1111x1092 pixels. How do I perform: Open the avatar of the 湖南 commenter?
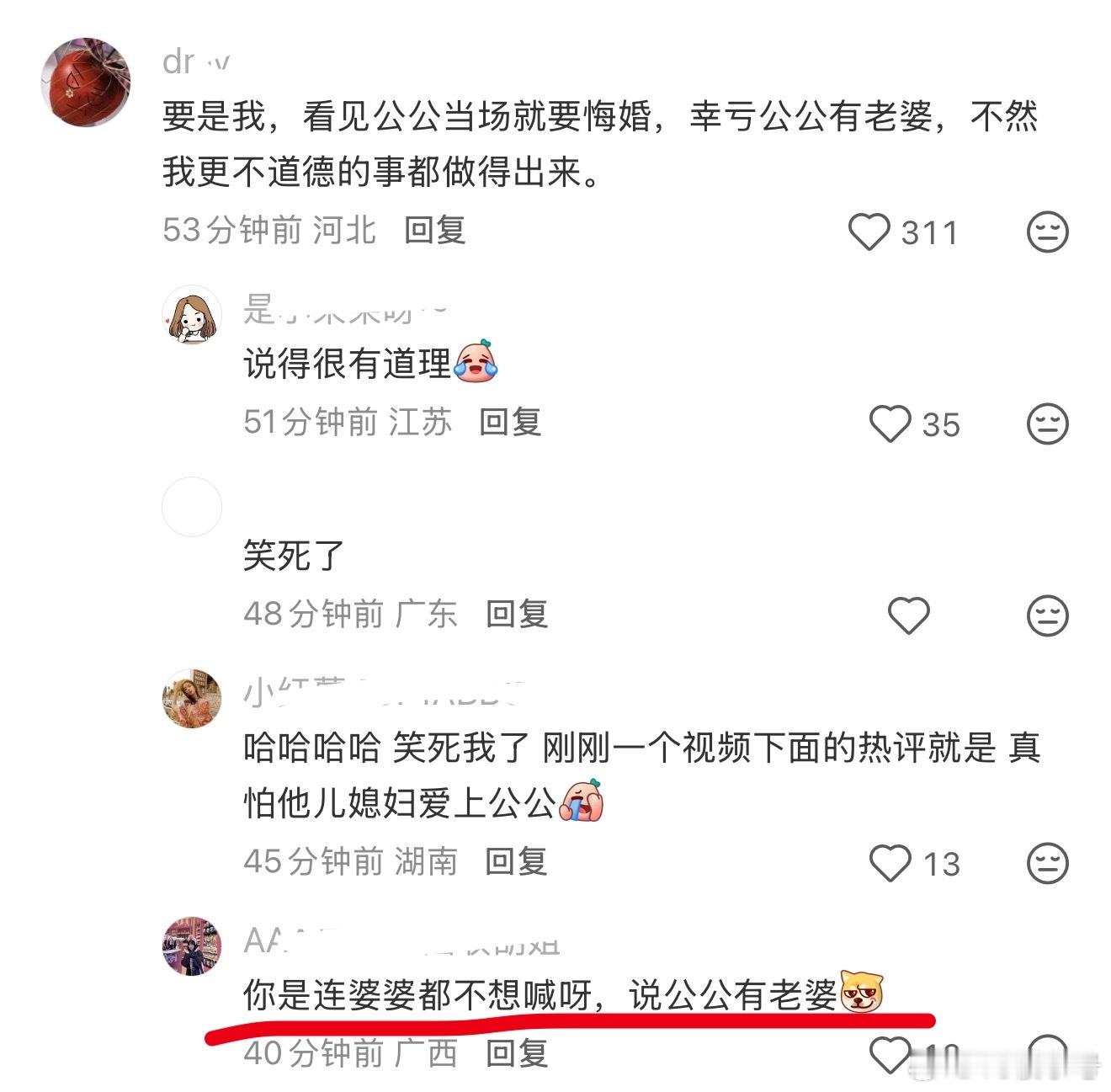point(192,699)
